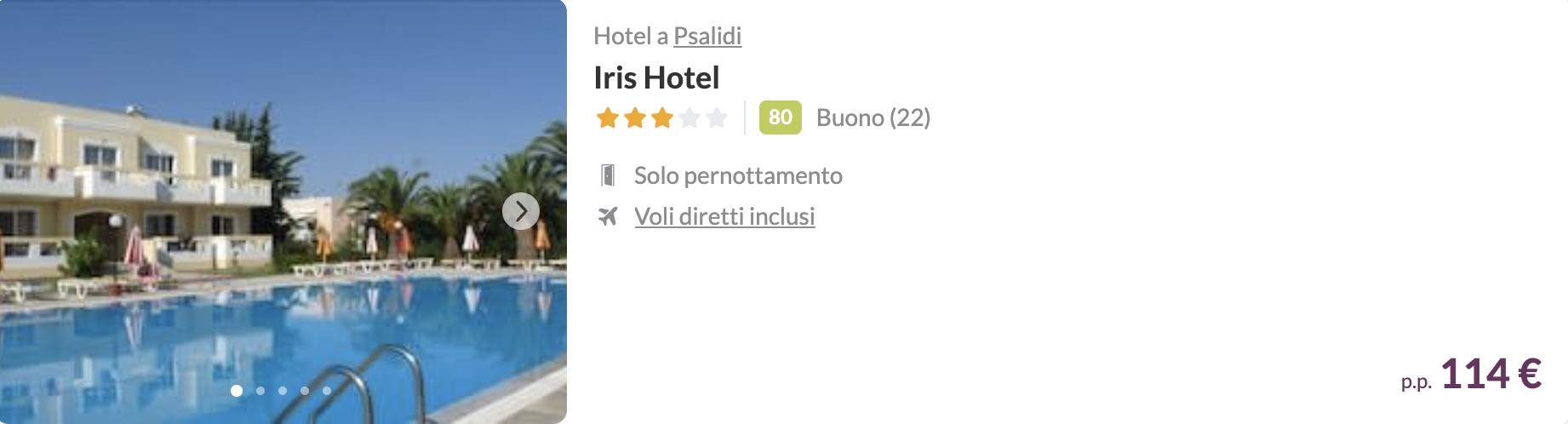
Task: Click the 114 € per person price
Action: 1491,374
